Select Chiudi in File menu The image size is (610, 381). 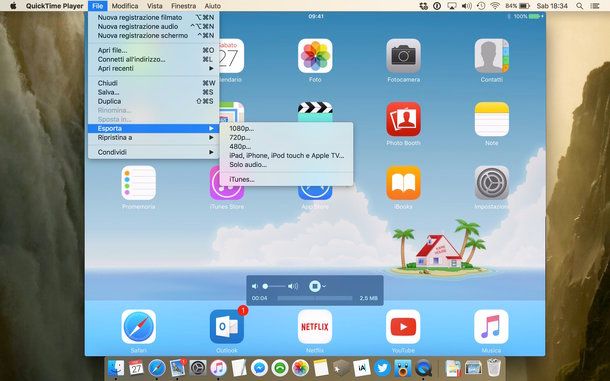(x=153, y=83)
